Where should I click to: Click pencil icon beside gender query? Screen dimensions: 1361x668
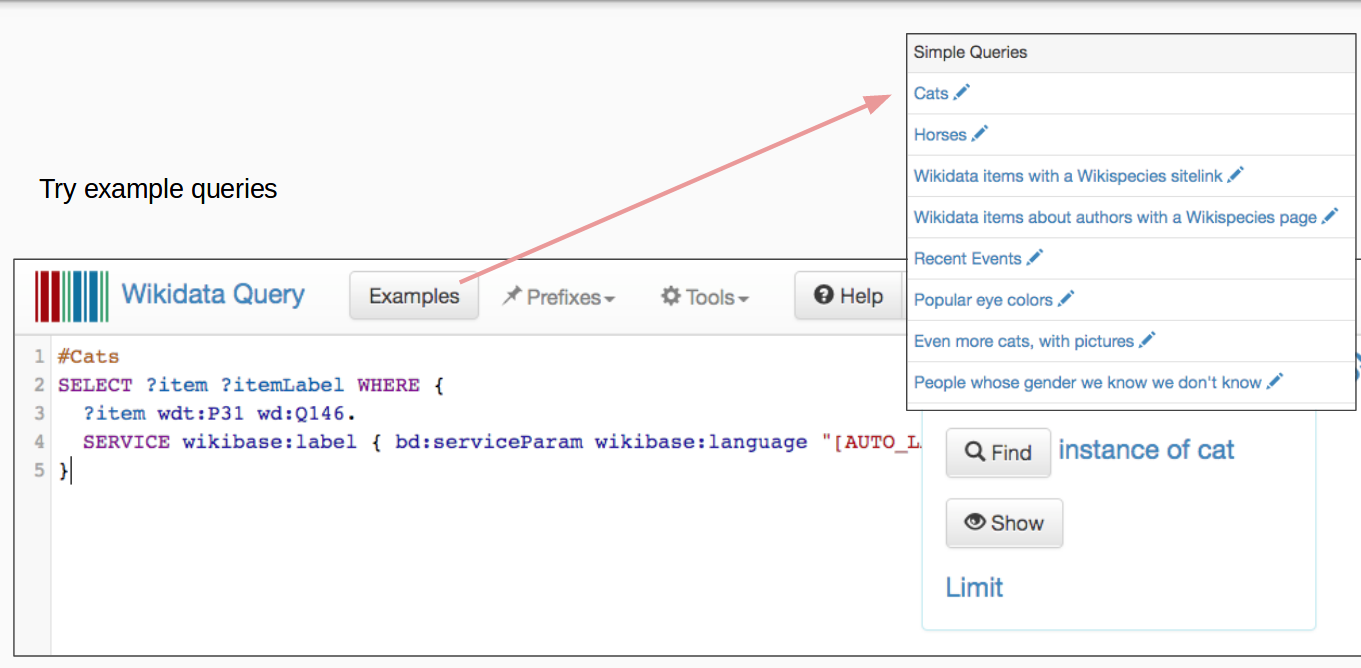(1274, 381)
